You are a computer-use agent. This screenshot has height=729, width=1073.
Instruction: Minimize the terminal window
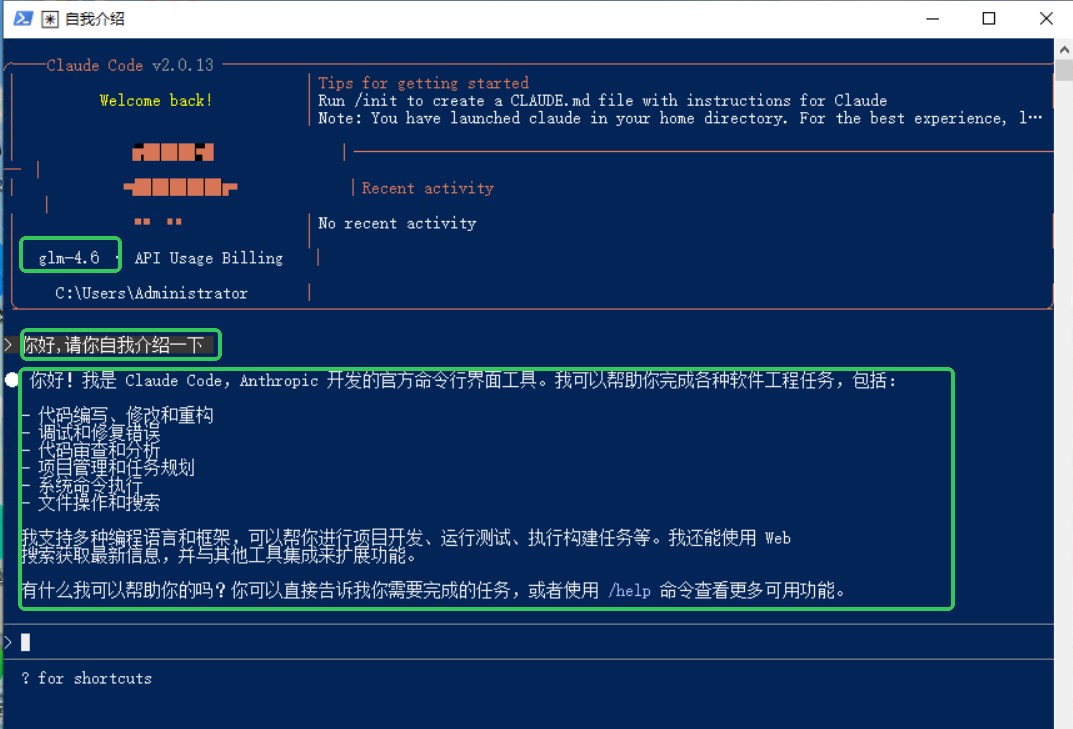pyautogui.click(x=932, y=19)
